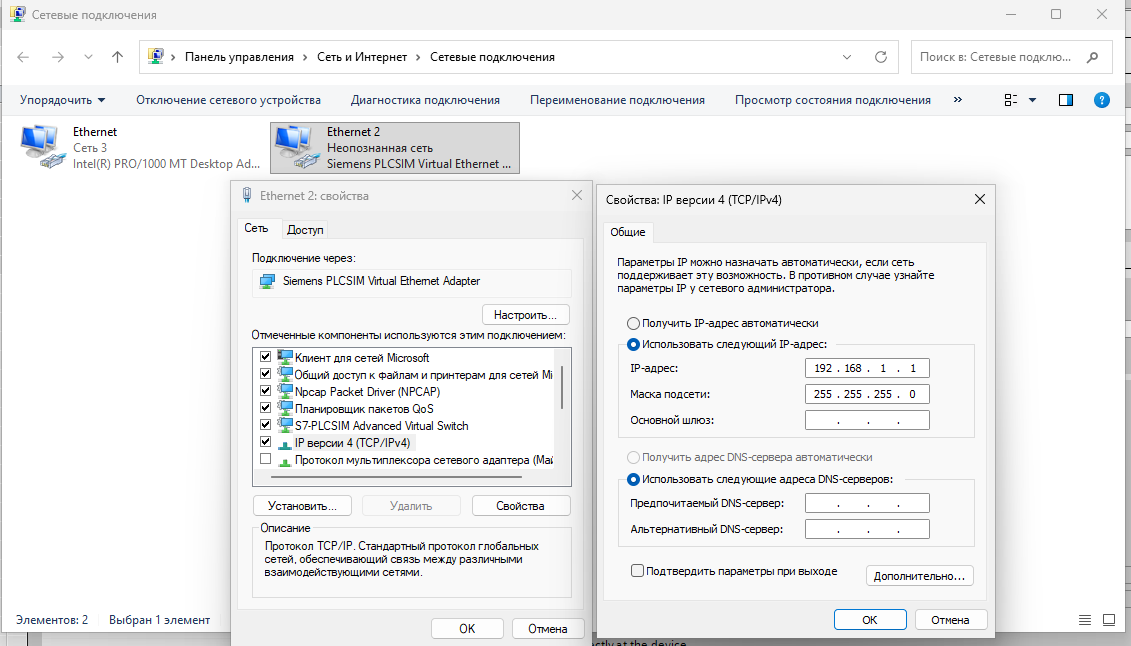
Task: Go up one folder level
Action: coord(118,57)
